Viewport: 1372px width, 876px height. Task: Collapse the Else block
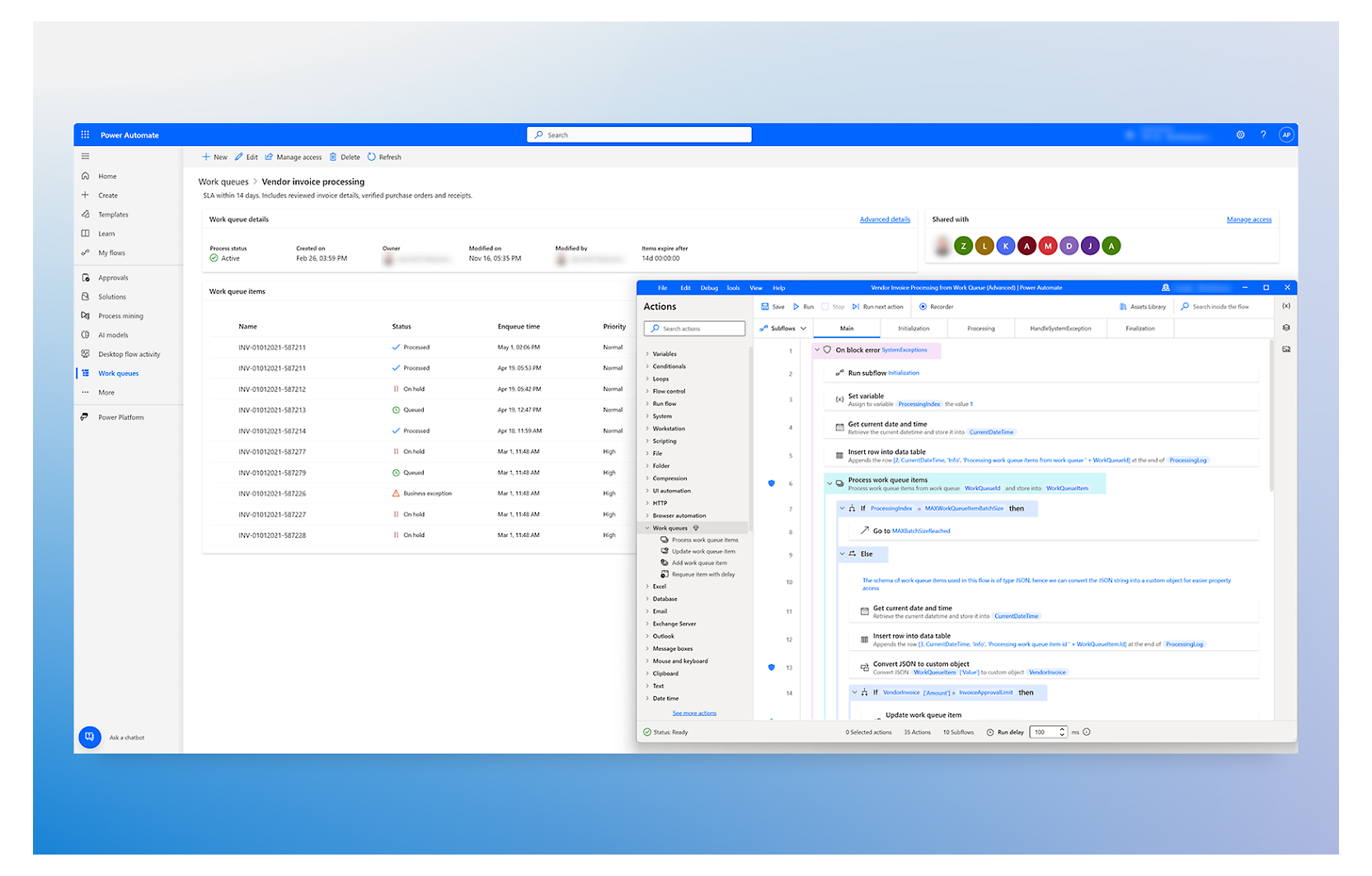[x=843, y=553]
